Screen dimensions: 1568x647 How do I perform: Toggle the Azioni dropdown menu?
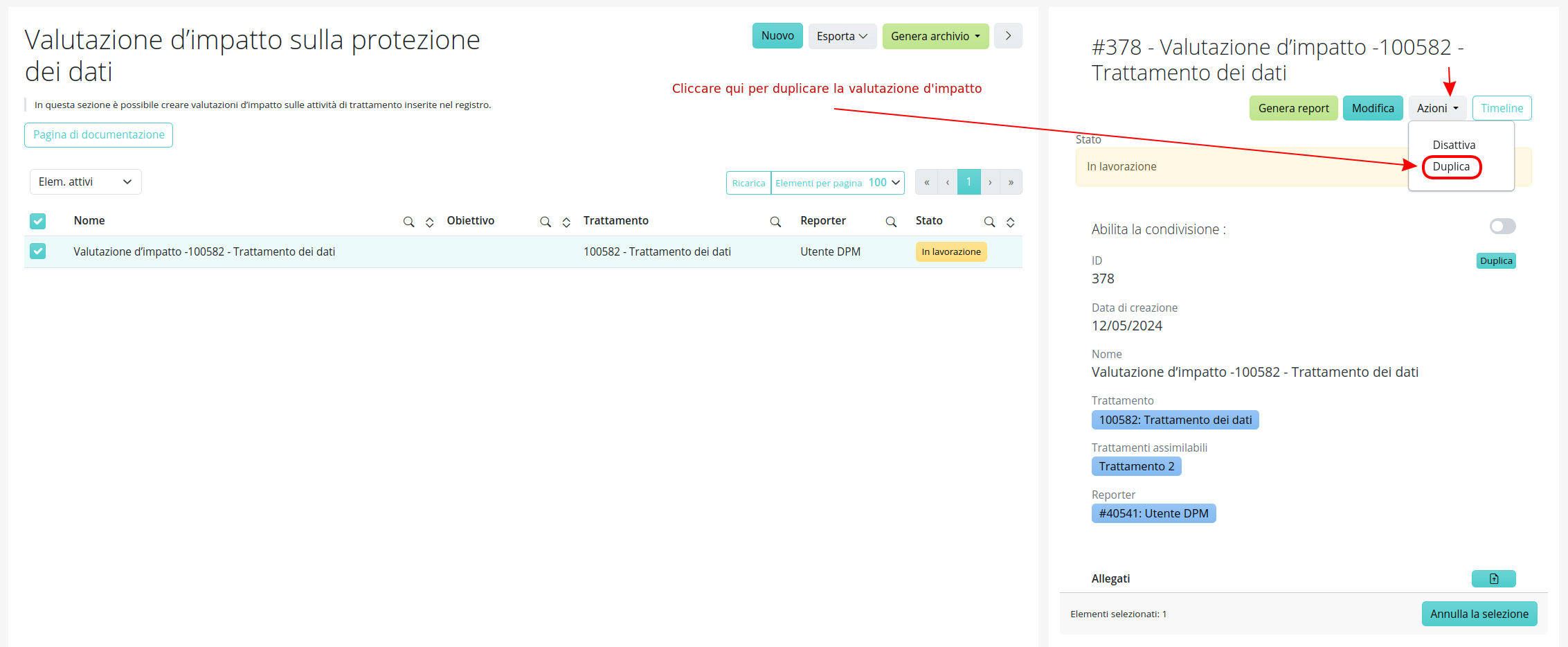[1437, 108]
